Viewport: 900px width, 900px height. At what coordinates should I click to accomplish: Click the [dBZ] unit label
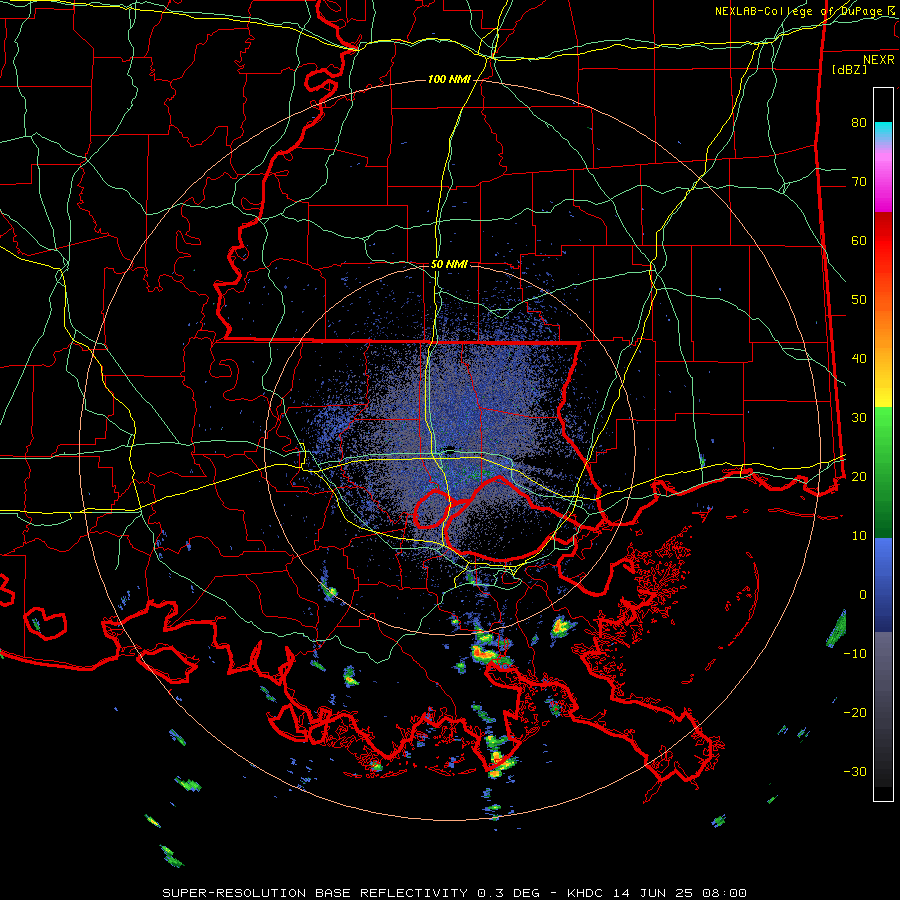(x=849, y=69)
